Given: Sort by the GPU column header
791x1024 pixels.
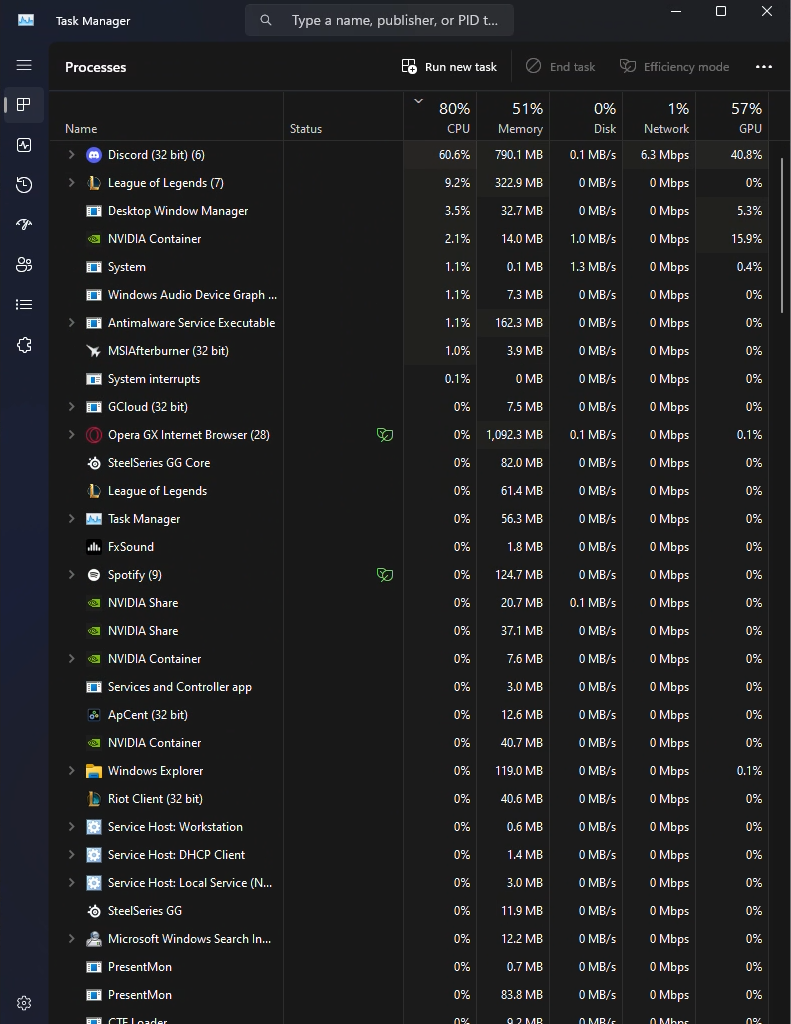Looking at the screenshot, I should [732, 116].
